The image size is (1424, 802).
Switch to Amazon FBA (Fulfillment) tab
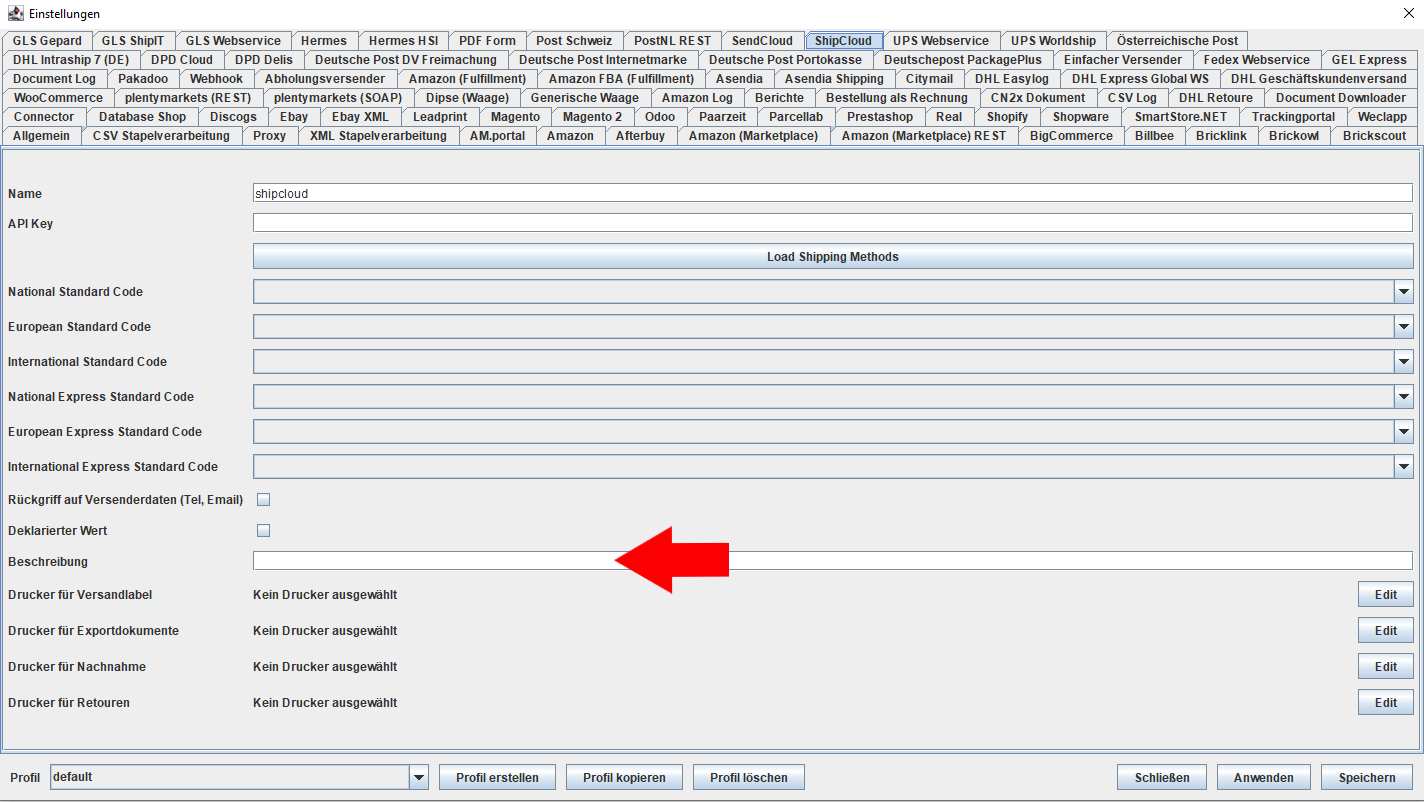[x=621, y=79]
